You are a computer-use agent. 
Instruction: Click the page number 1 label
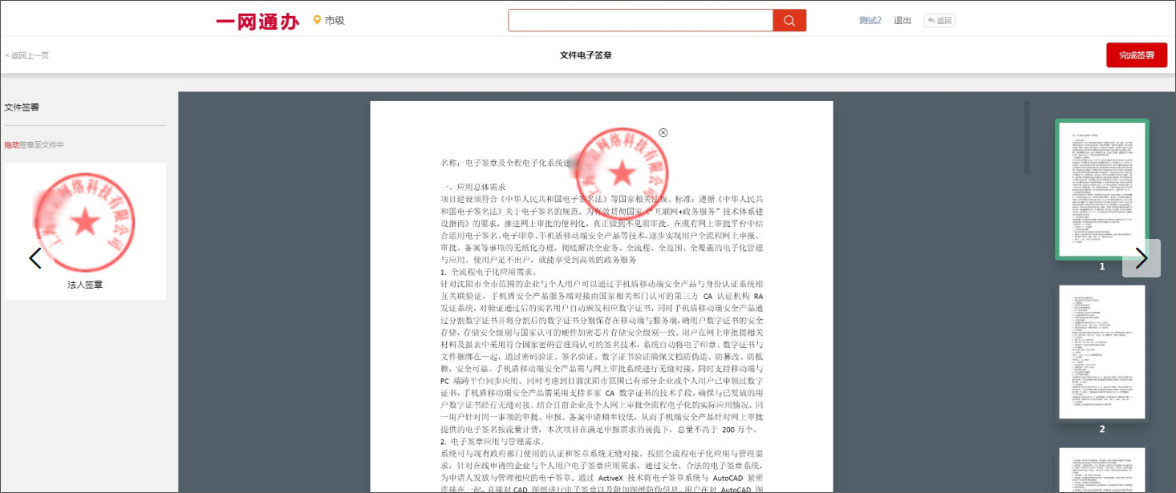[x=1102, y=266]
